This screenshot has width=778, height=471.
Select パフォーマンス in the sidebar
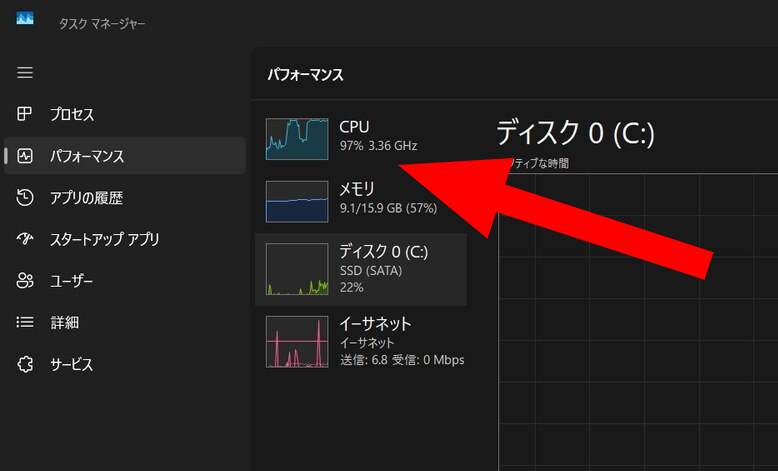[x=125, y=156]
